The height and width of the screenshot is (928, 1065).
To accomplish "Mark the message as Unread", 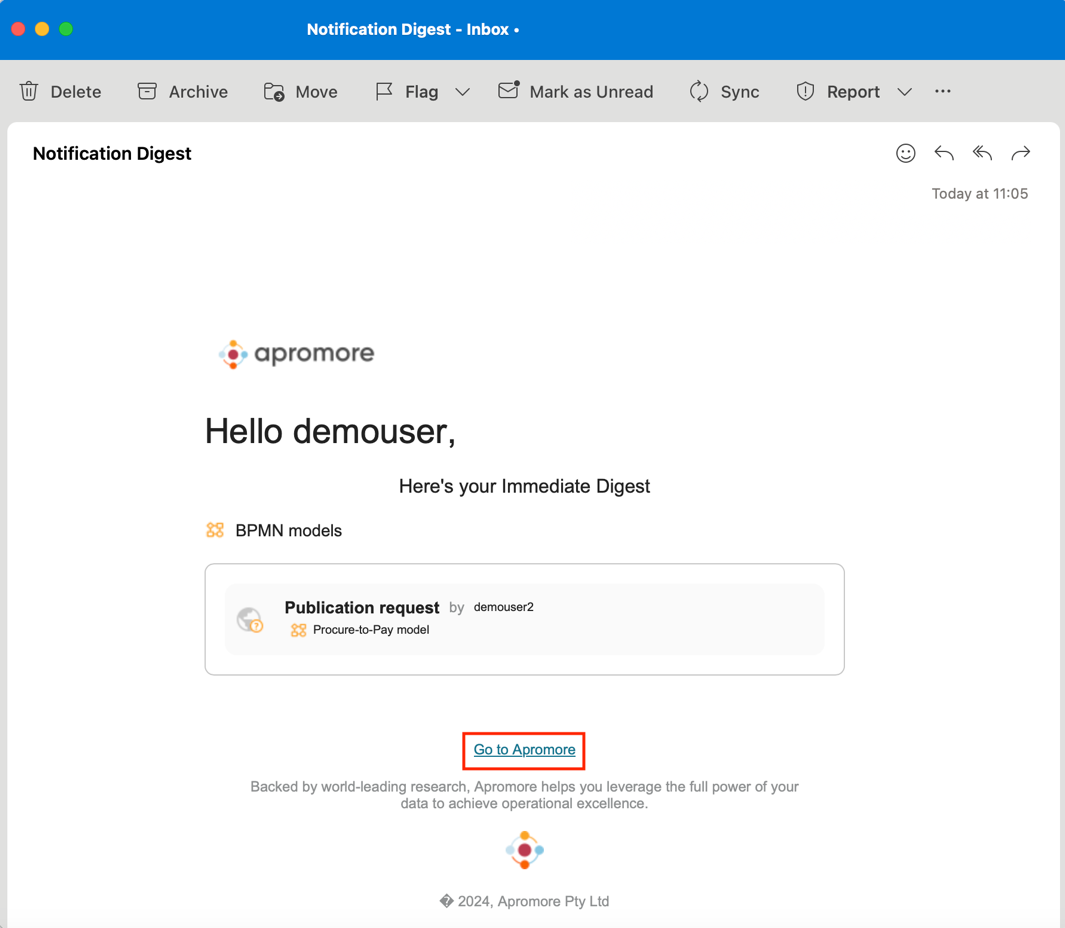I will click(576, 91).
